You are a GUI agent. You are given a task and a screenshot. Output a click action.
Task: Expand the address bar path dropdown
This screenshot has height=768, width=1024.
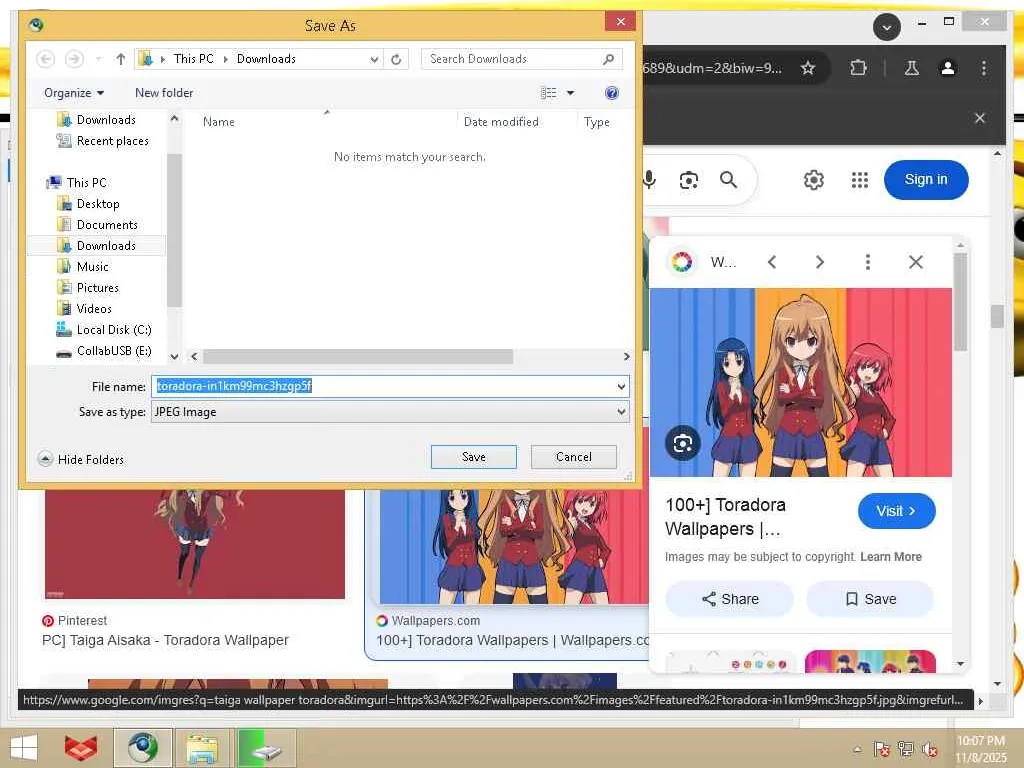pyautogui.click(x=374, y=59)
